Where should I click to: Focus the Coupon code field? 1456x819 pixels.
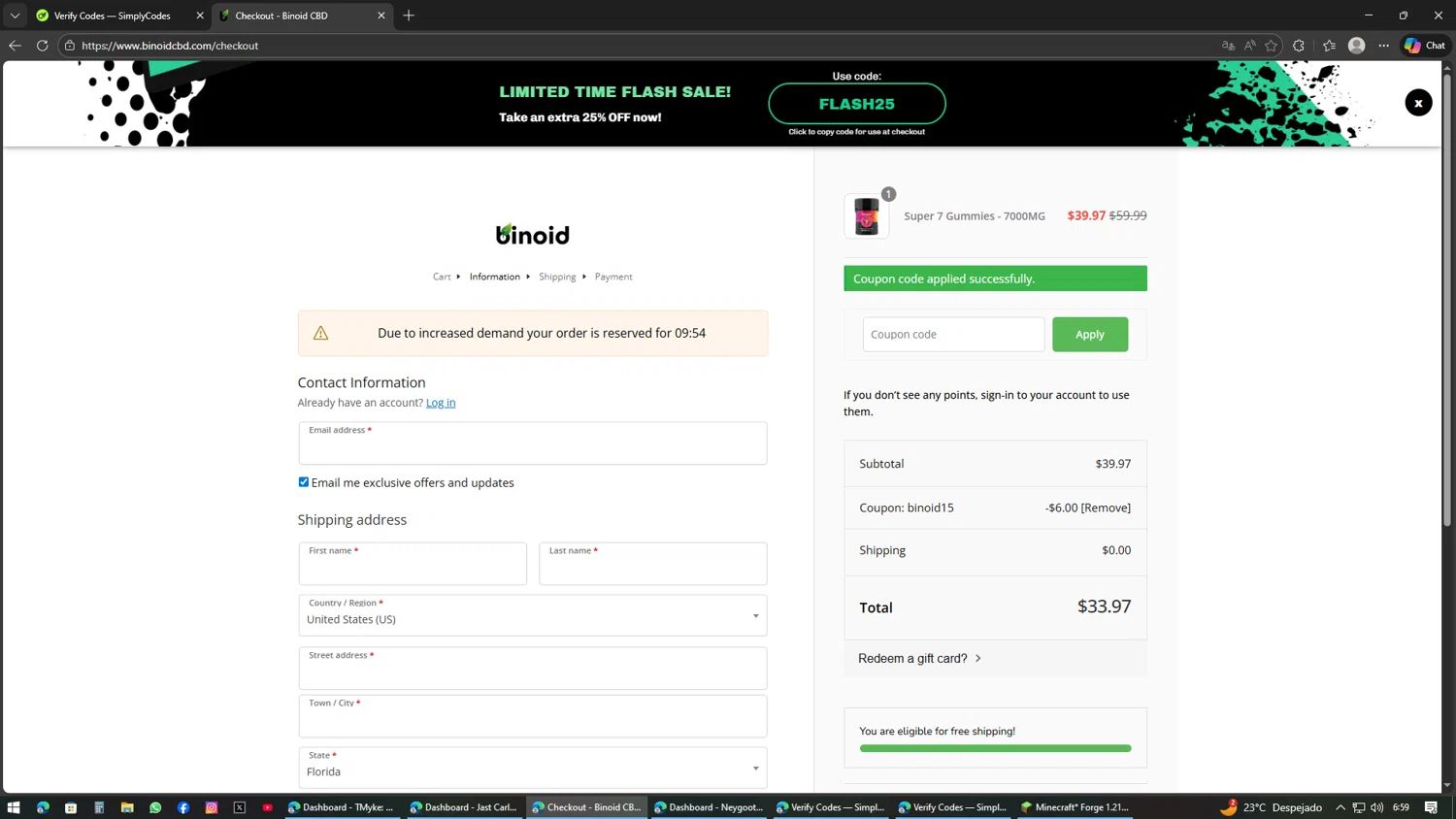953,335
